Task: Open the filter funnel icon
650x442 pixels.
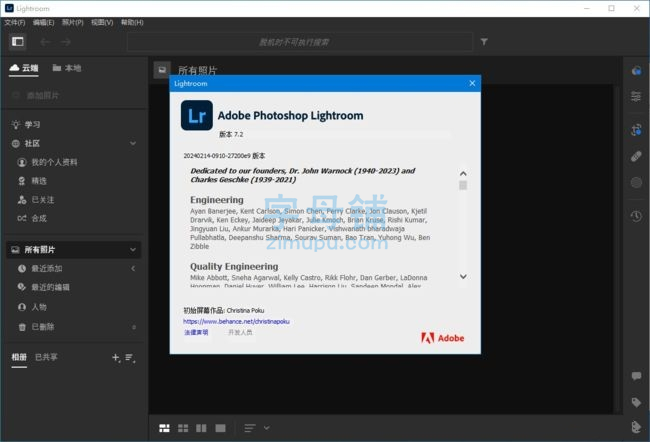Action: [x=484, y=42]
